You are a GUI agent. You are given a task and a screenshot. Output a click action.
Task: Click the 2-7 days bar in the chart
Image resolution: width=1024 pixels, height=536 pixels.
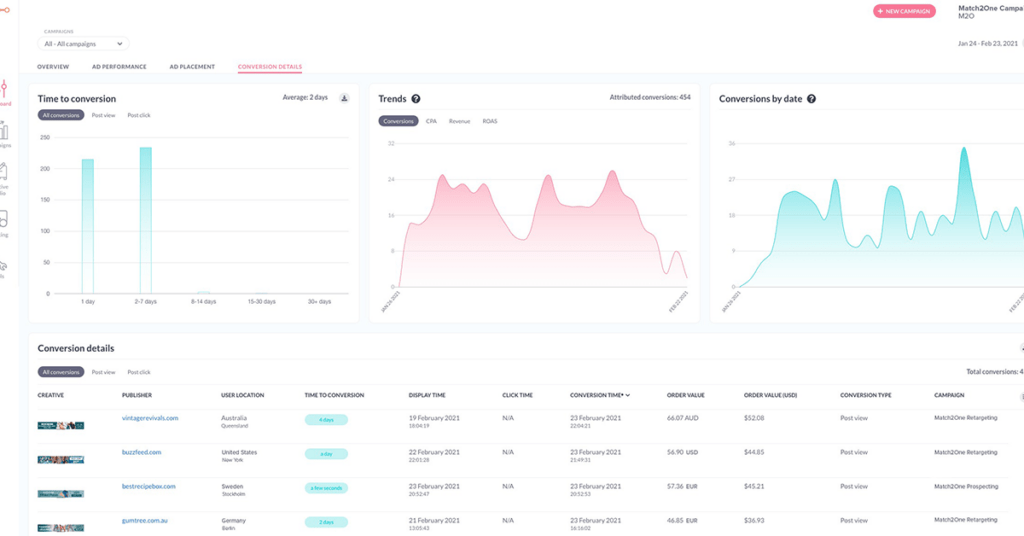pyautogui.click(x=145, y=220)
